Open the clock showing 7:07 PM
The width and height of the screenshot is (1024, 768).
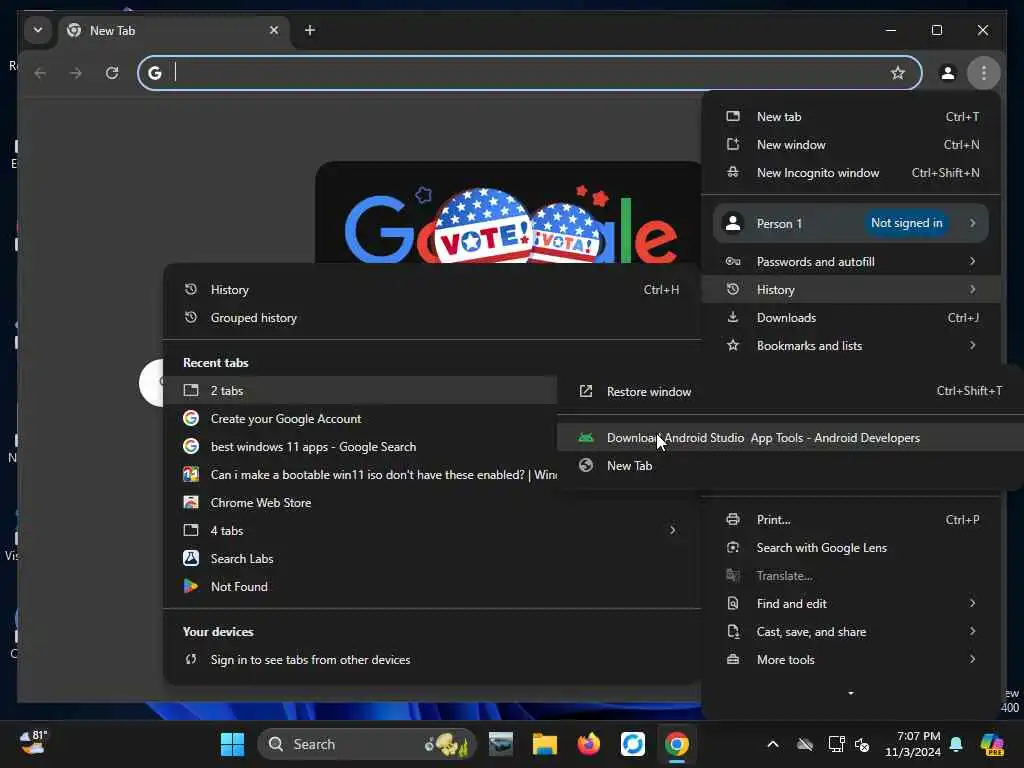tap(912, 744)
